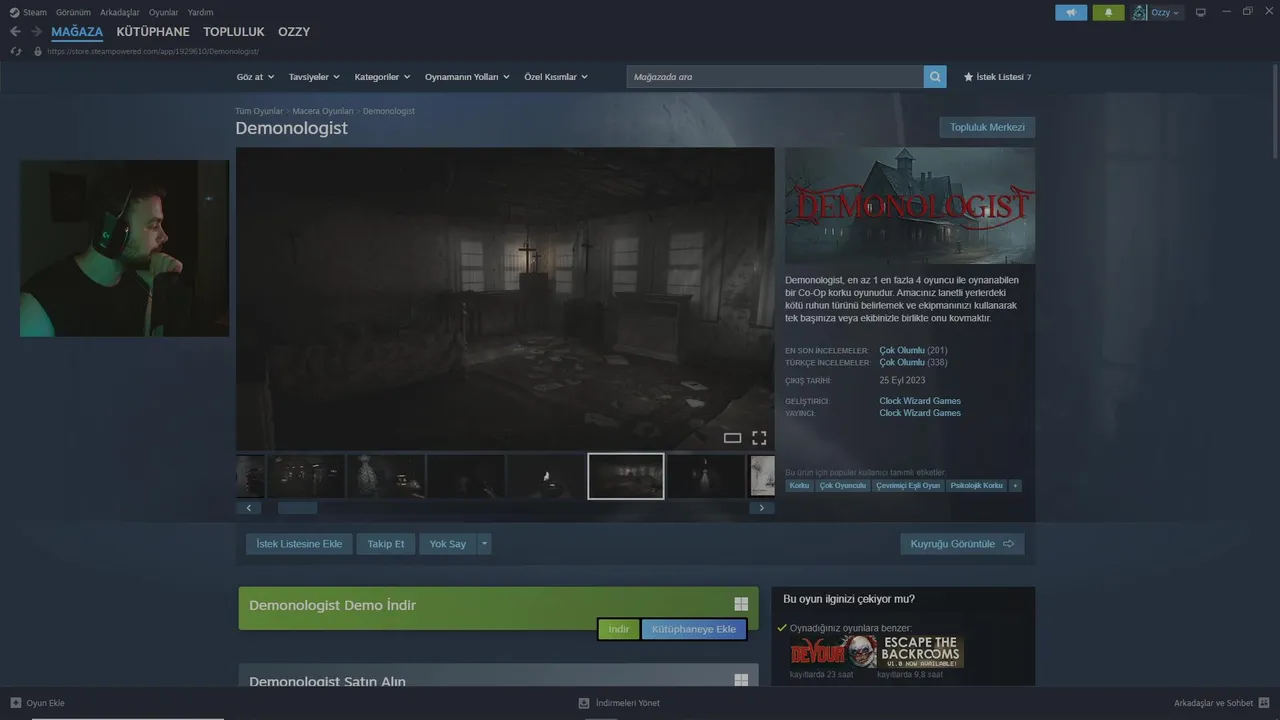Click the Topluluk Merkezi button
Image resolution: width=1280 pixels, height=720 pixels.
tap(987, 127)
